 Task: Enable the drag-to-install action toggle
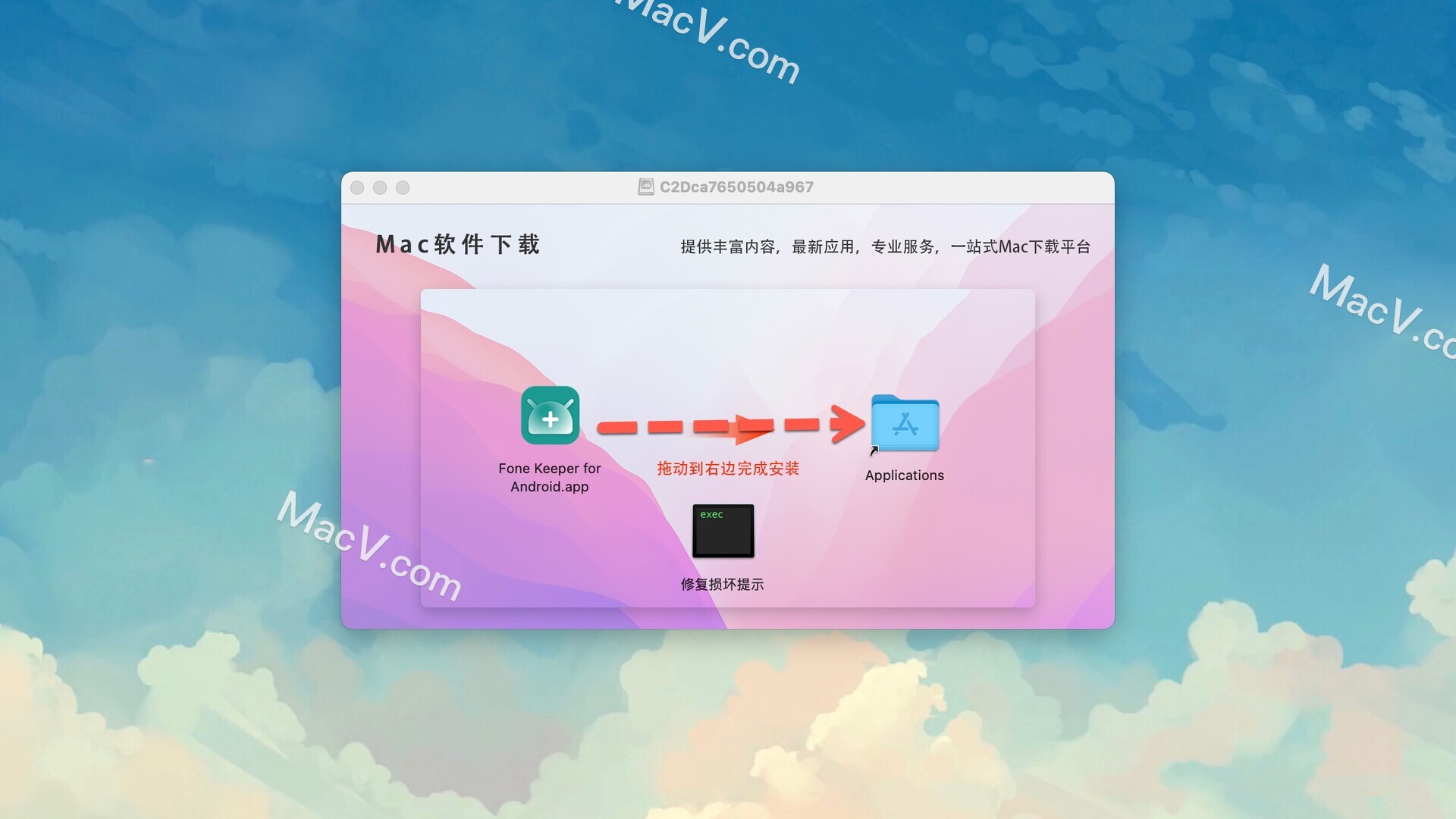point(551,414)
